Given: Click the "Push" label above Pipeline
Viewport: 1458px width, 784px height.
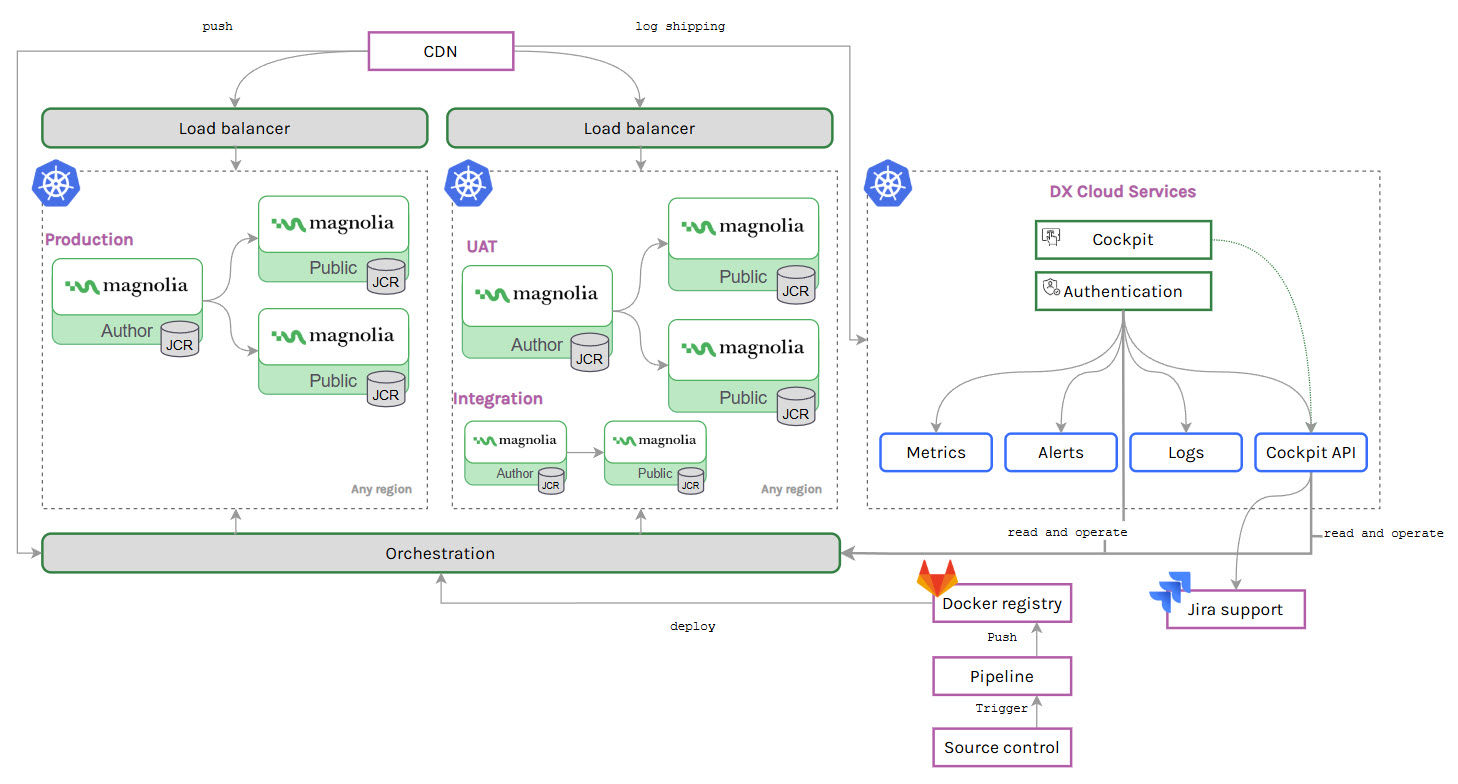Looking at the screenshot, I should [1002, 637].
